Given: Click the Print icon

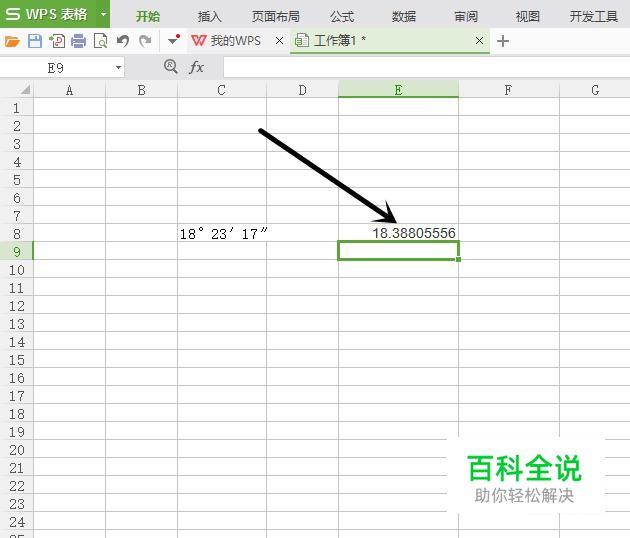Looking at the screenshot, I should click(78, 41).
